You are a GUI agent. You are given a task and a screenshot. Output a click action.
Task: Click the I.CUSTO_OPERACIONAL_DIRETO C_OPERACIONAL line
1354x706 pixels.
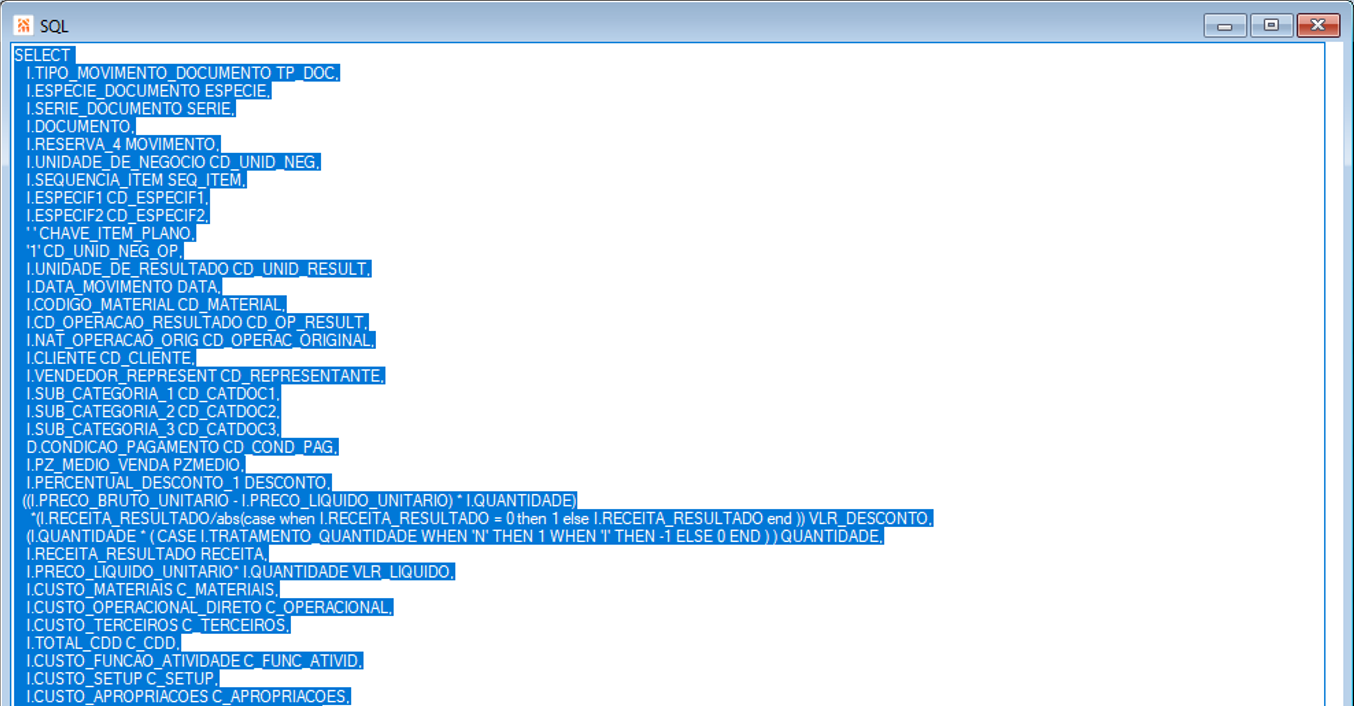pyautogui.click(x=210, y=607)
